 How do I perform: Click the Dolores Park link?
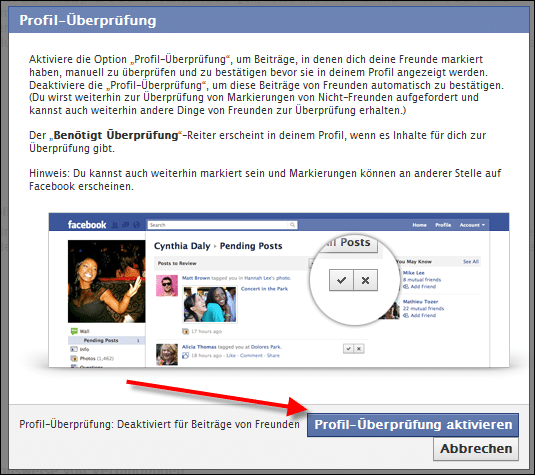(266, 347)
